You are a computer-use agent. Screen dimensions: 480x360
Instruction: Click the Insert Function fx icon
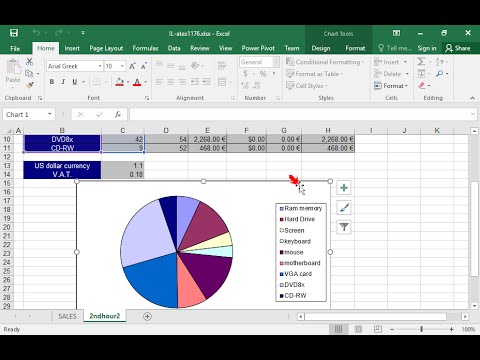pyautogui.click(x=118, y=114)
